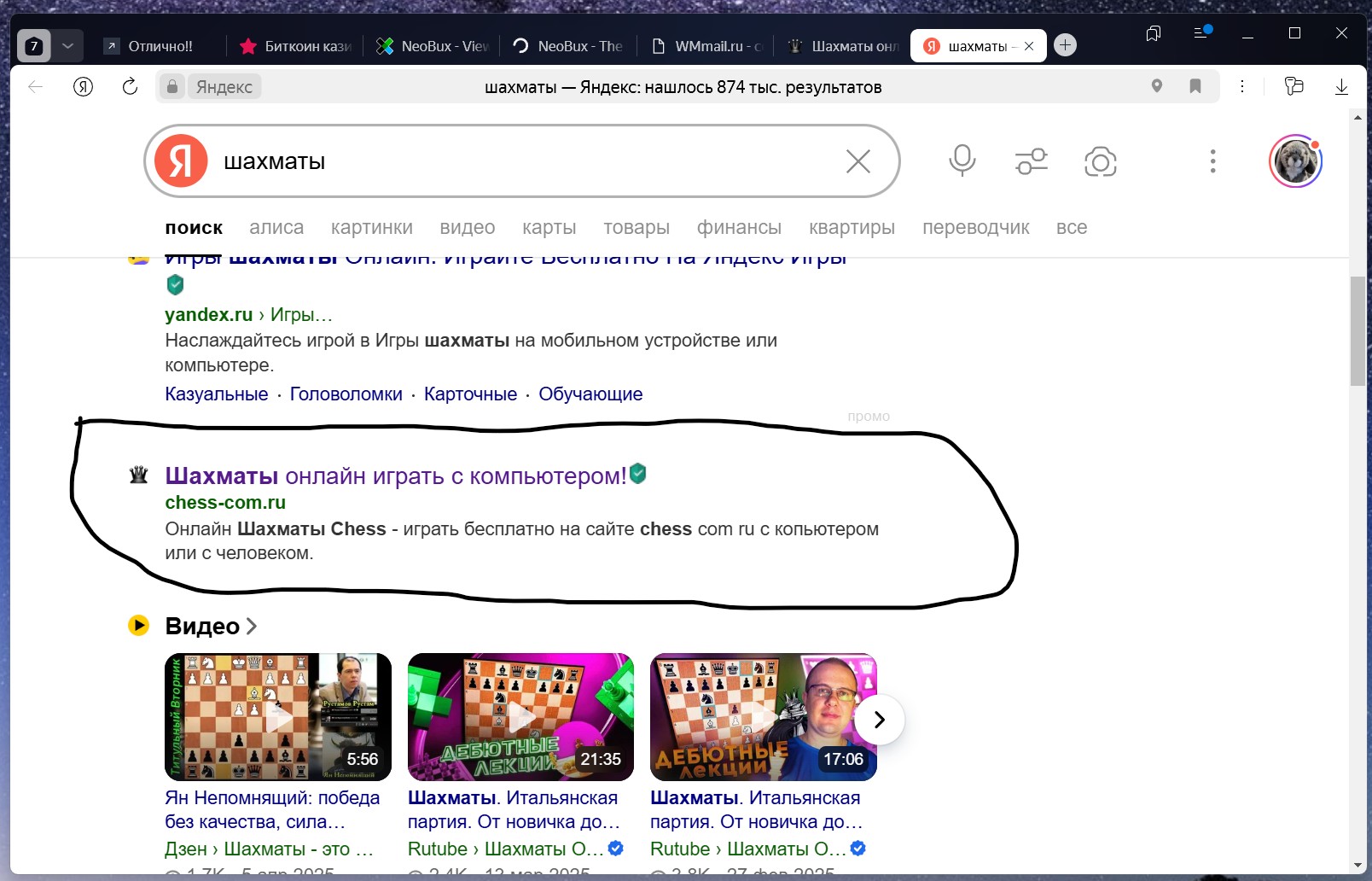Open the yandex.ru › Игры link
Viewport: 1372px width, 881px height.
[248, 314]
